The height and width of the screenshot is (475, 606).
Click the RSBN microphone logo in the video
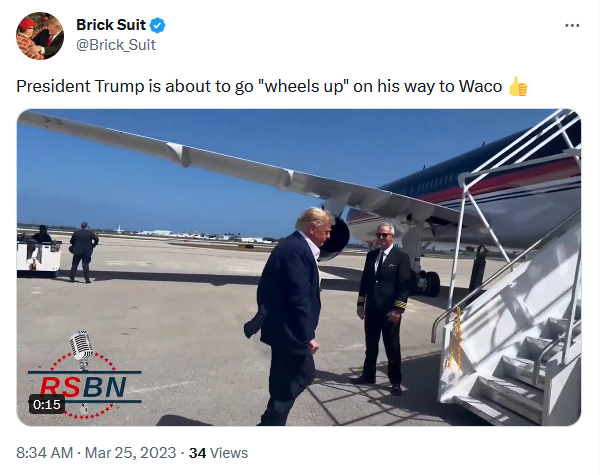pos(81,350)
